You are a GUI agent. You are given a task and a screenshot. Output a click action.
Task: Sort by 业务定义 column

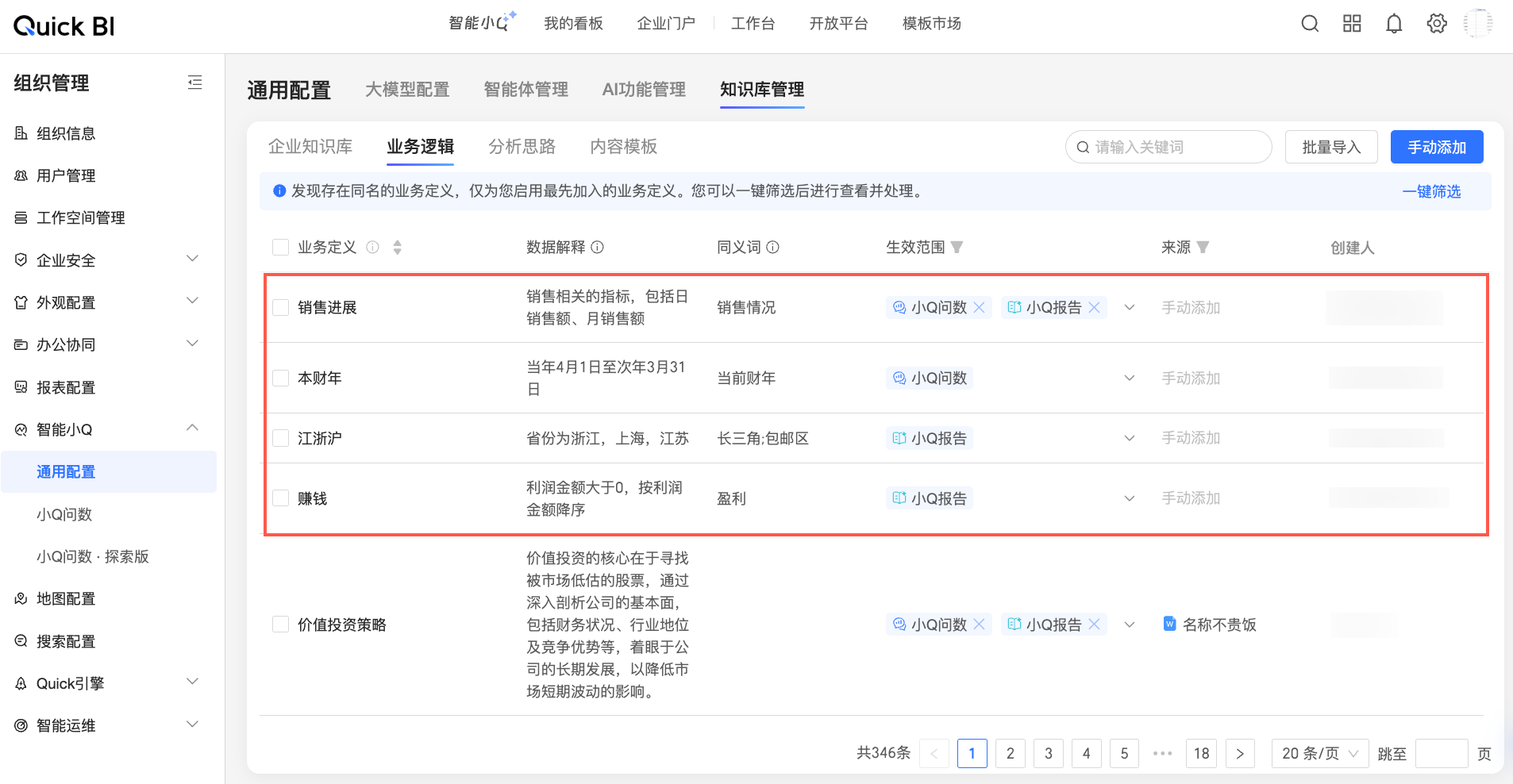pos(398,247)
